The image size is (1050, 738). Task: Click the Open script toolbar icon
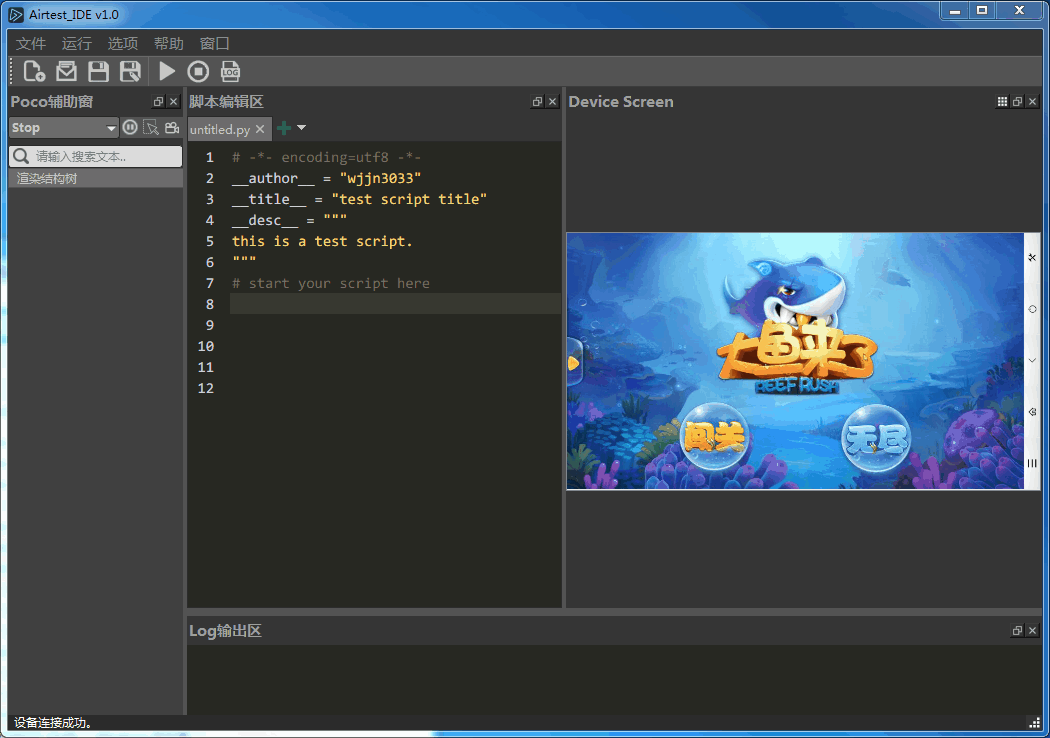click(66, 71)
